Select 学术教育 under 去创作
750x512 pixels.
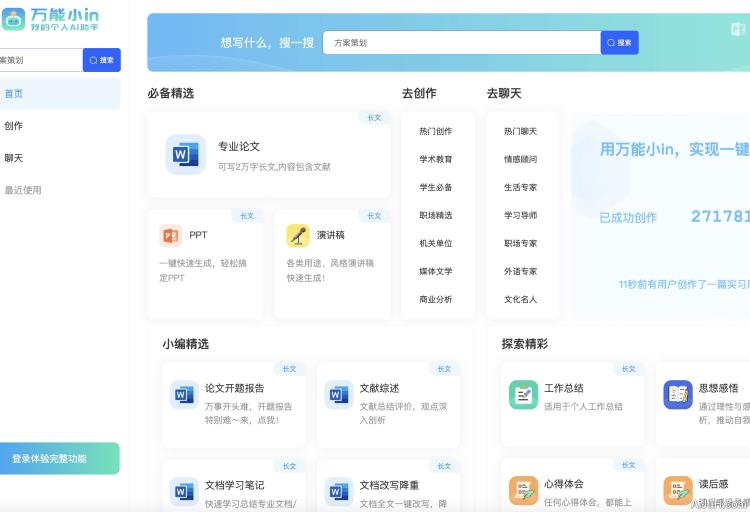[436, 159]
